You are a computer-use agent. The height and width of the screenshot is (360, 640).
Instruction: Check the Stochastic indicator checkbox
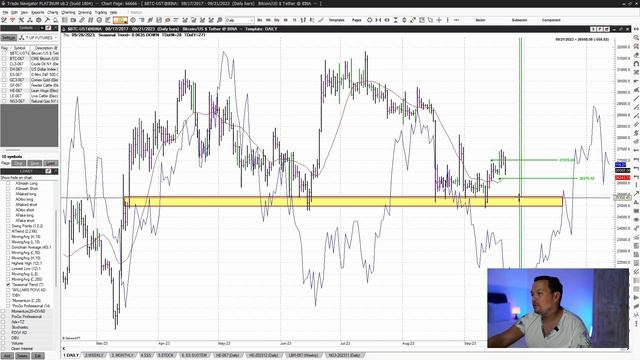3,327
